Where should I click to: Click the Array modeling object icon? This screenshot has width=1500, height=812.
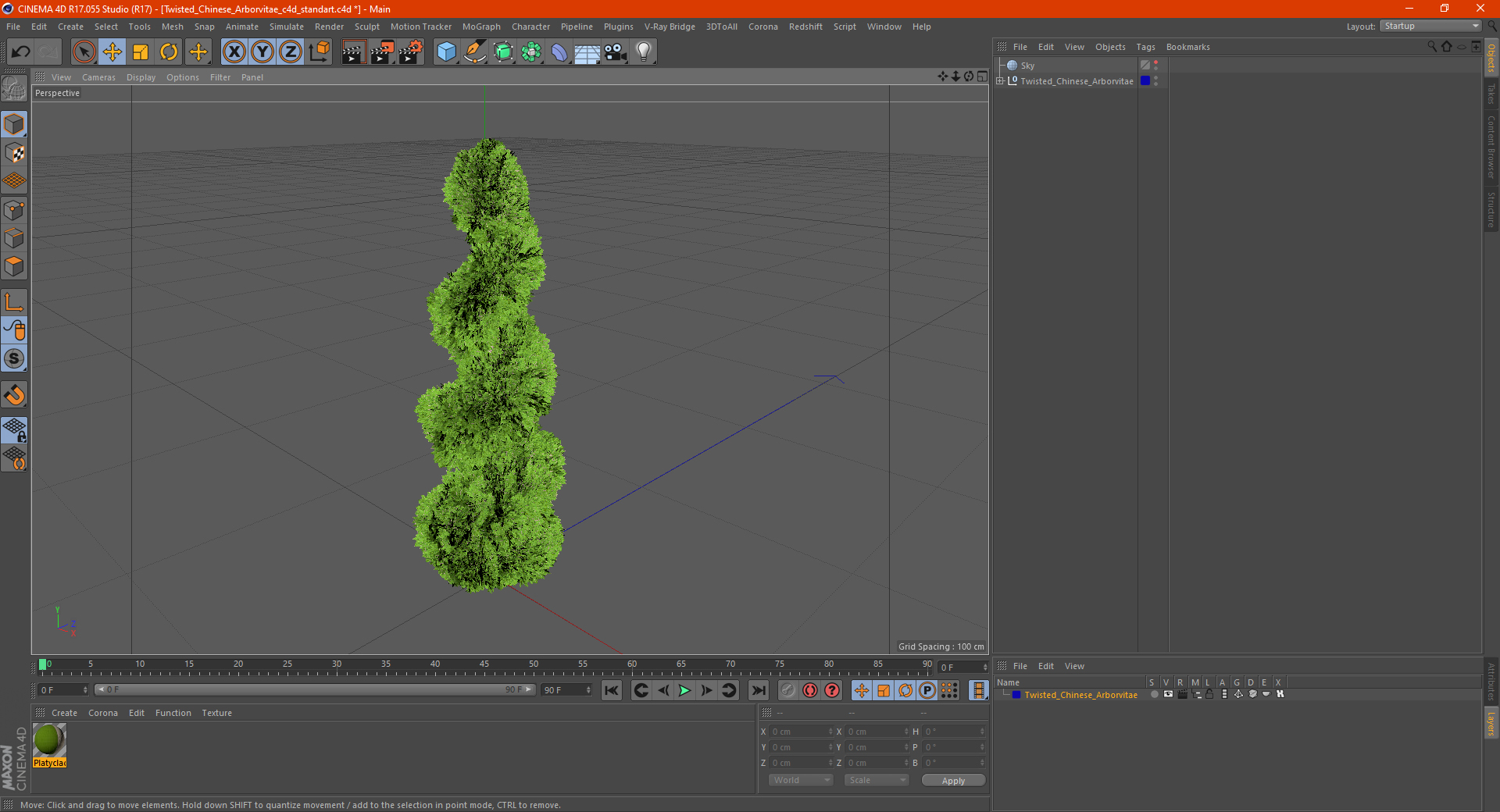531,52
